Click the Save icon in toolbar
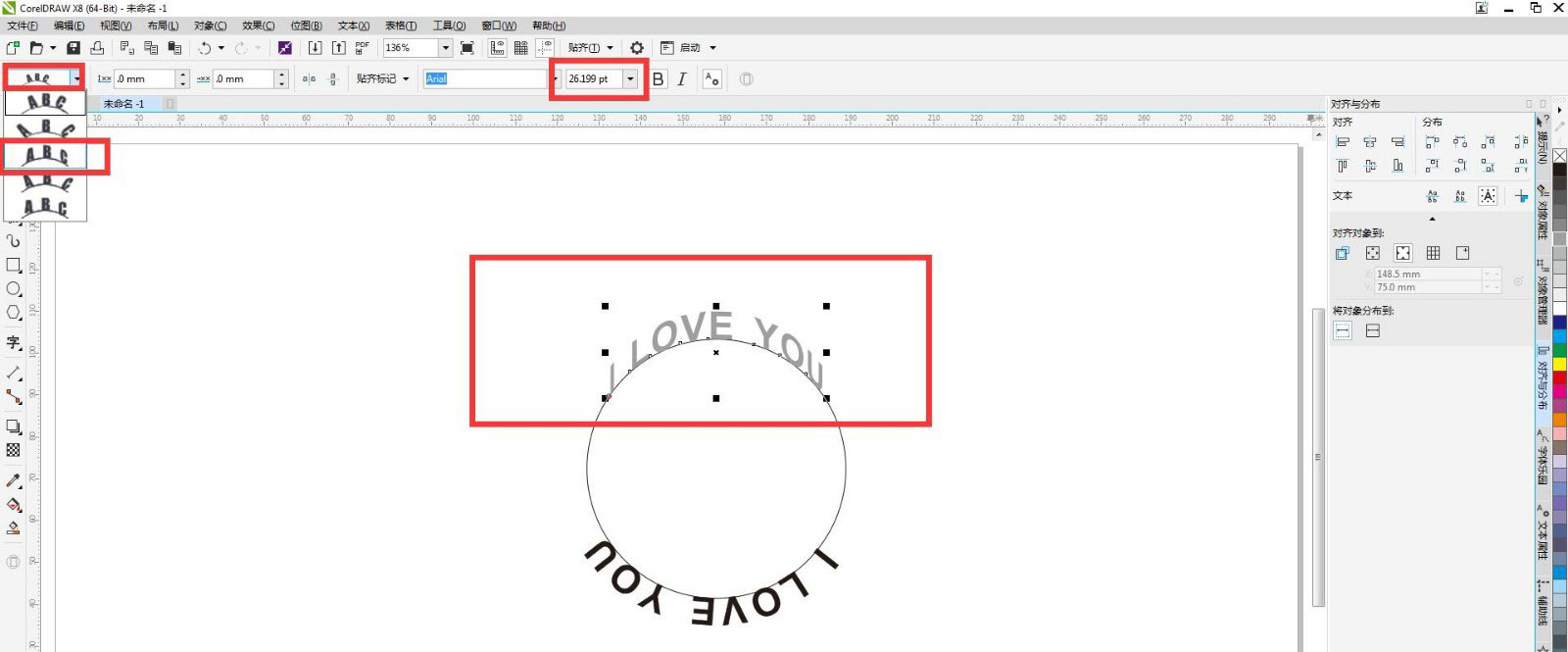 (73, 48)
